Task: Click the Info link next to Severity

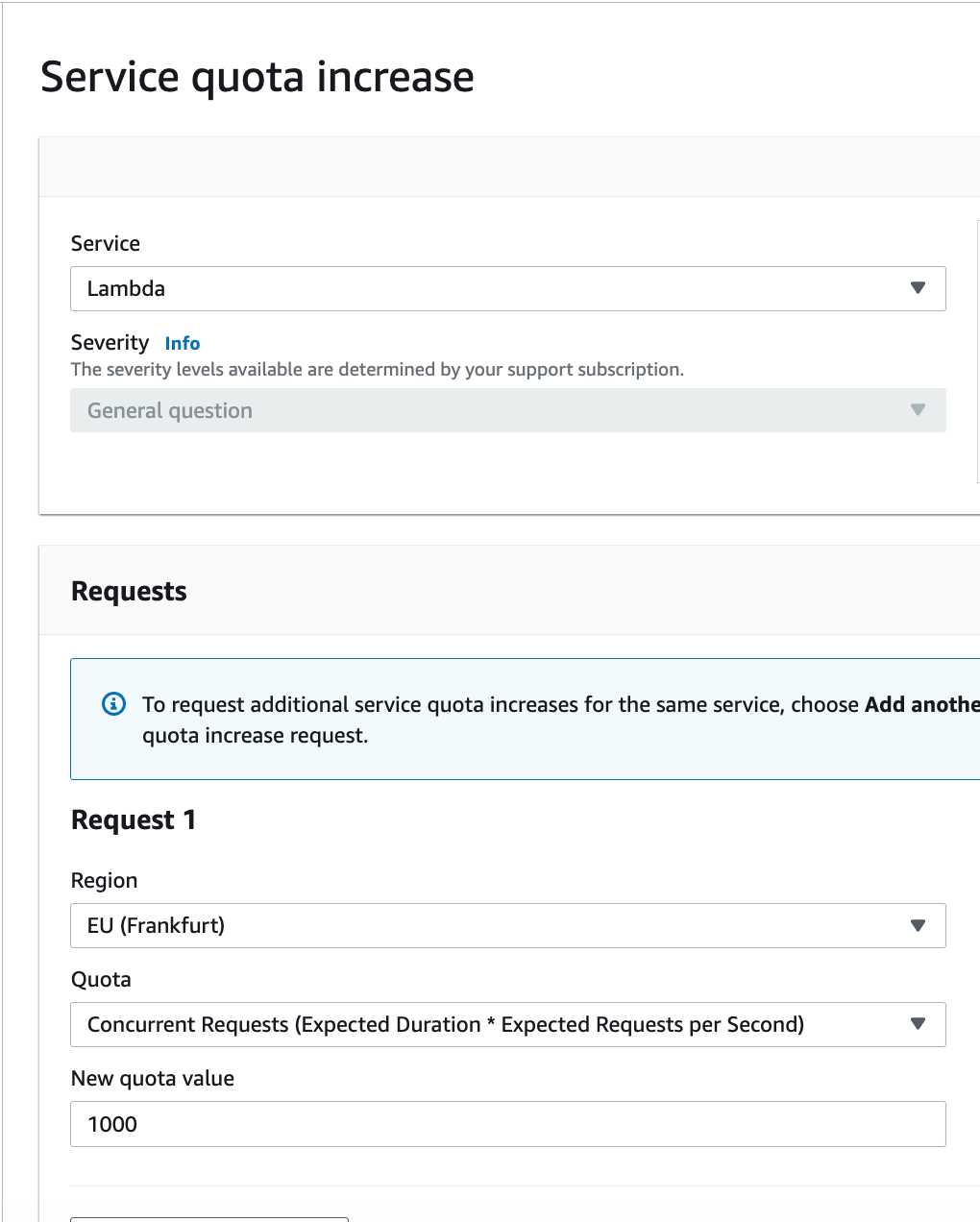Action: (183, 343)
